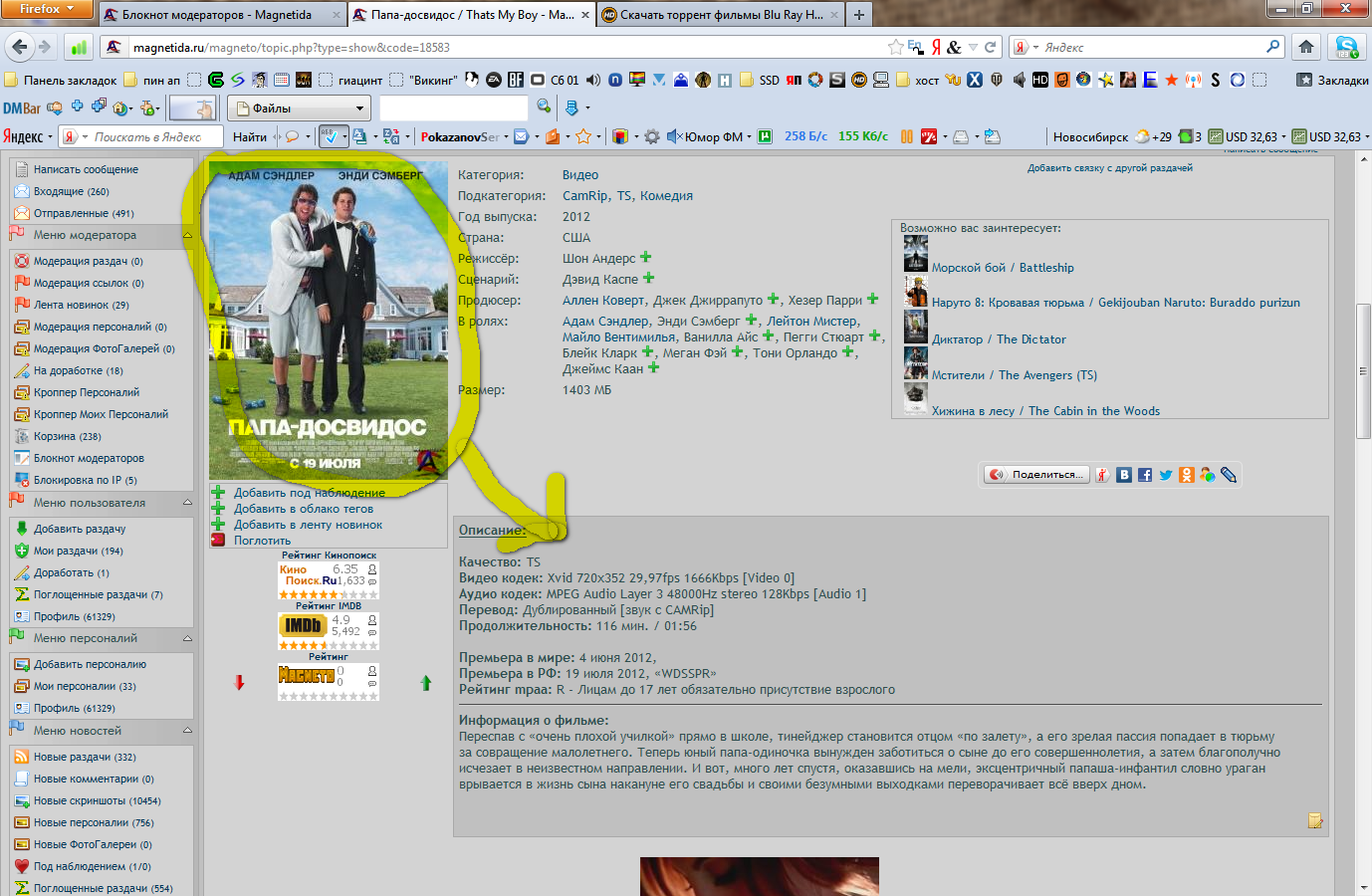Open the Кинопоиск rating badge
The image size is (1372, 896).
329,580
